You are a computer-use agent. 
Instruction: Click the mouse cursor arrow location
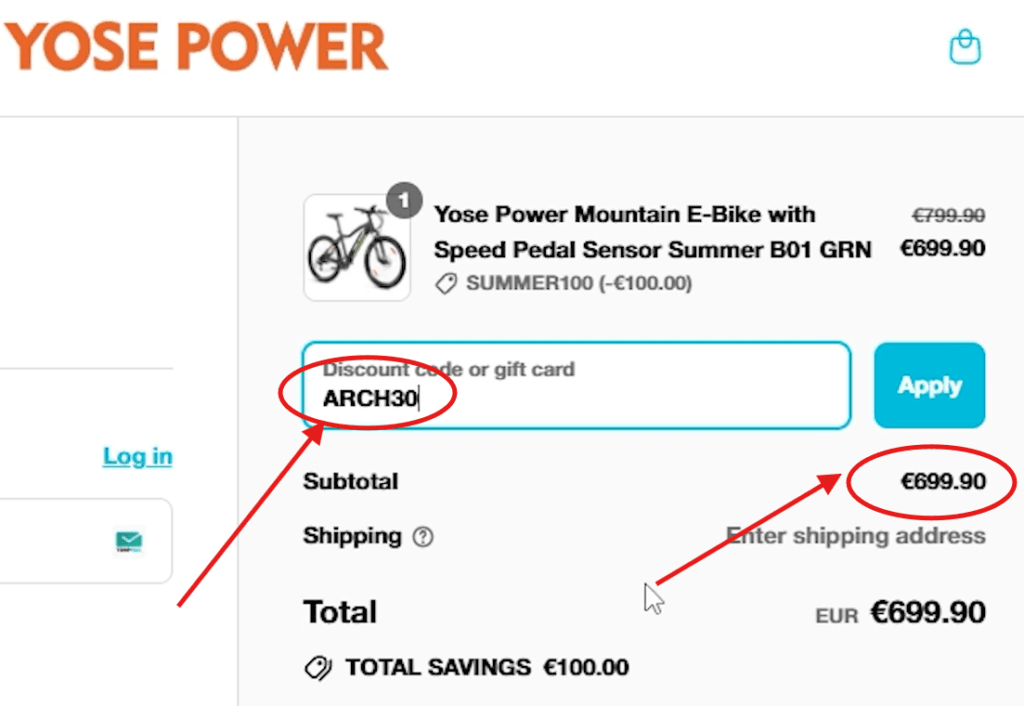point(652,594)
